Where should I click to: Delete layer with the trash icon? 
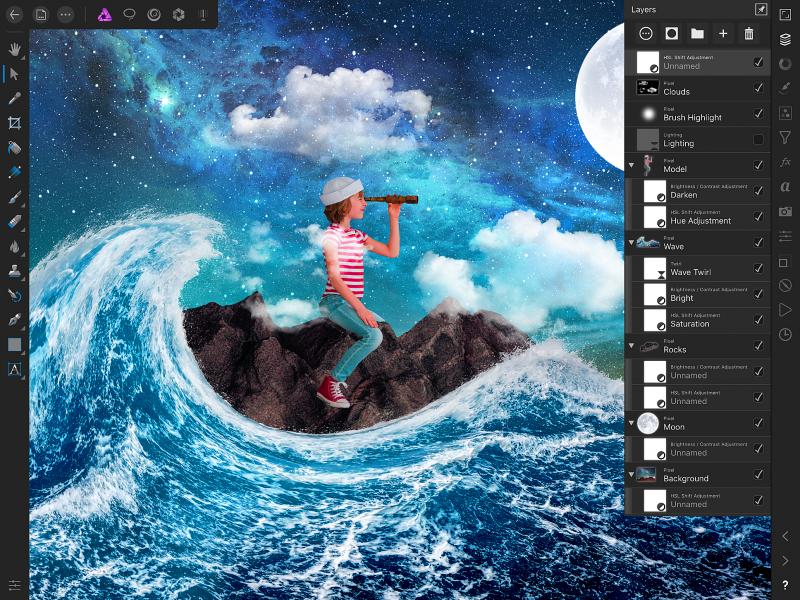click(x=749, y=34)
